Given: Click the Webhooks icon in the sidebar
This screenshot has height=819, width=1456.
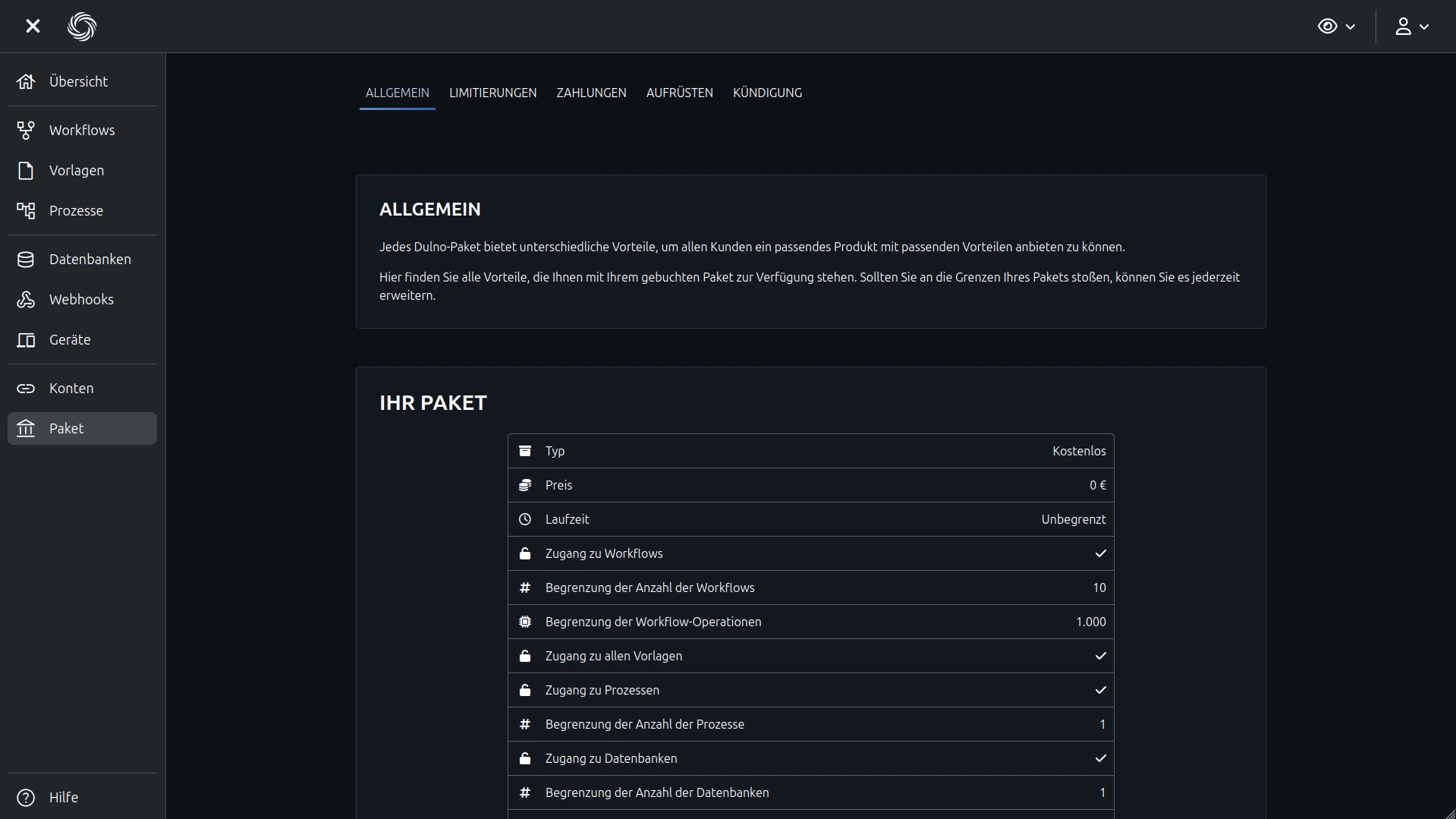Looking at the screenshot, I should [26, 300].
